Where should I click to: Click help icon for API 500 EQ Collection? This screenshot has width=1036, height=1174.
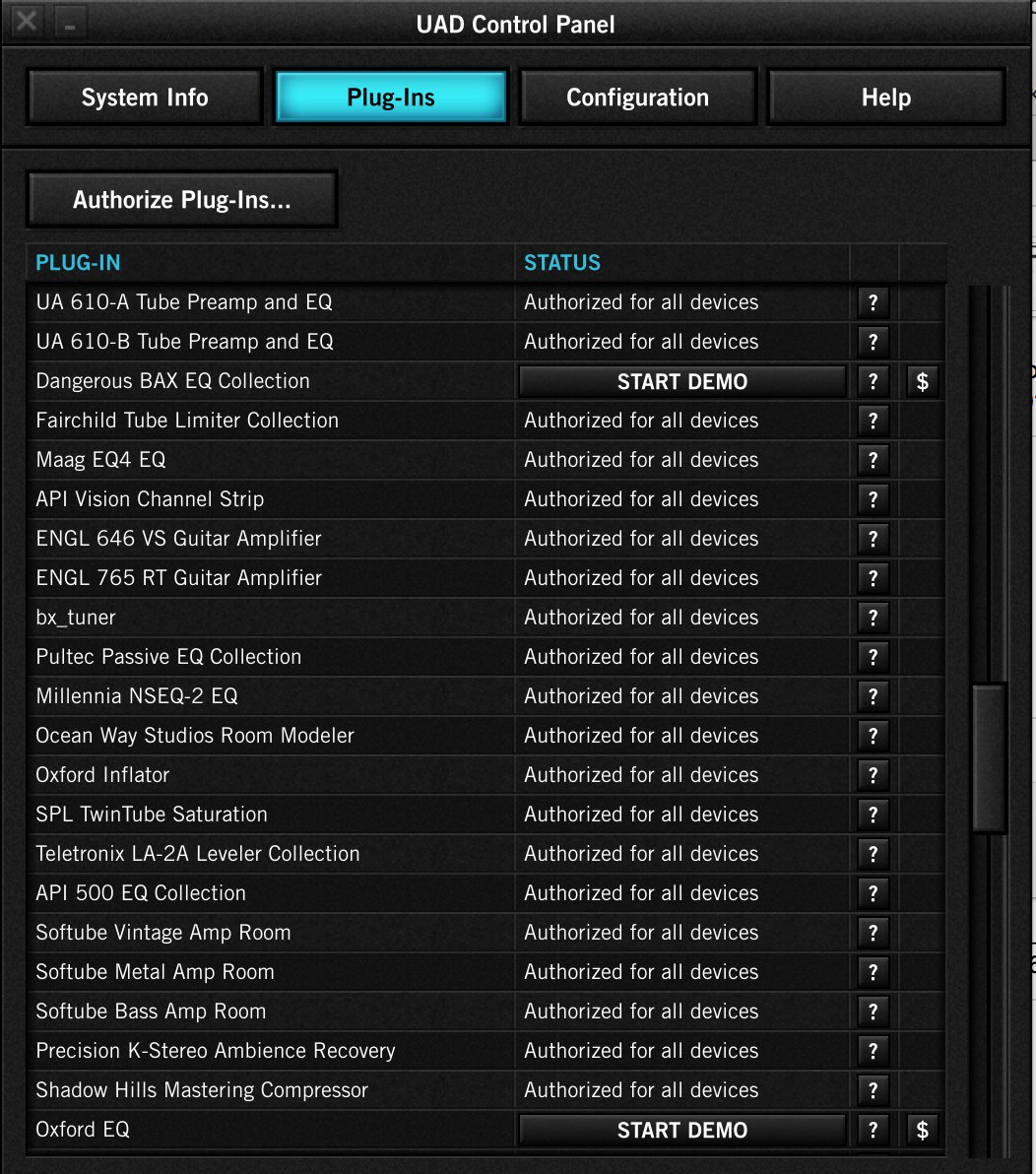873,894
